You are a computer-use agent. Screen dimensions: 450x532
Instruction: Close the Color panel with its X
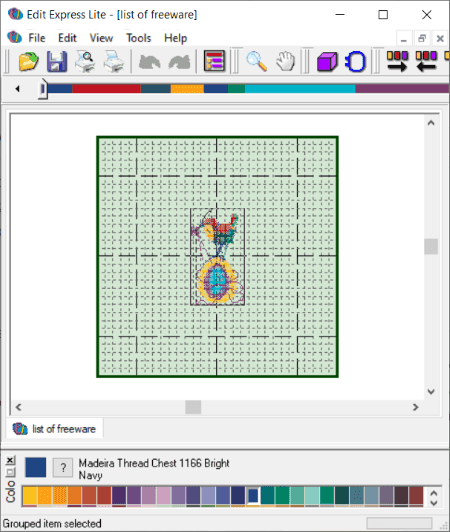click(x=10, y=460)
